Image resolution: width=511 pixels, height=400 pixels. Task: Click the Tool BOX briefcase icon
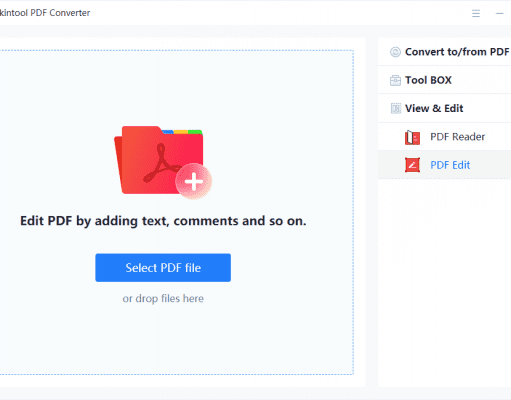tap(395, 80)
